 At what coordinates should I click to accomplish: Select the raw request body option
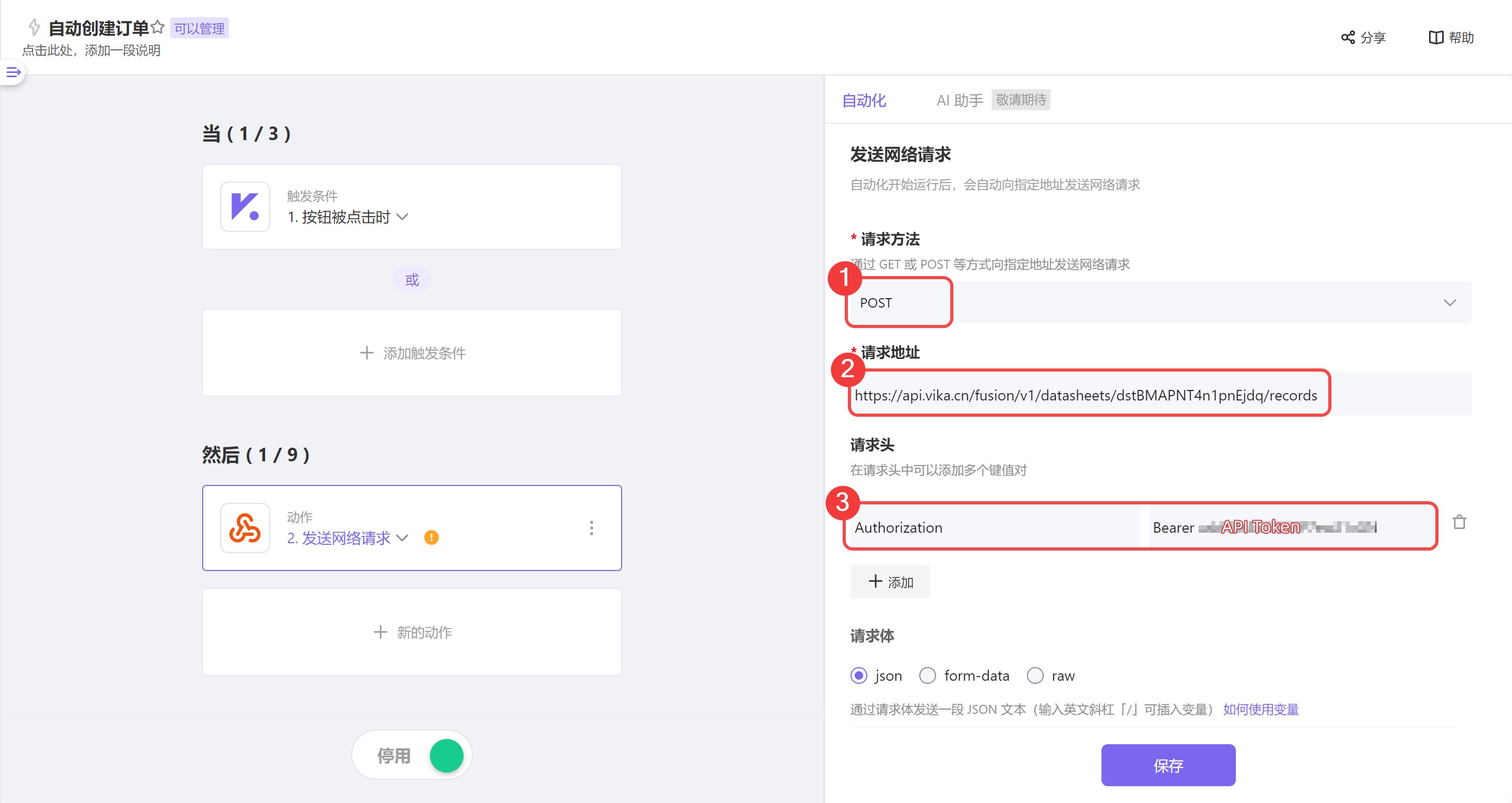click(x=1035, y=675)
